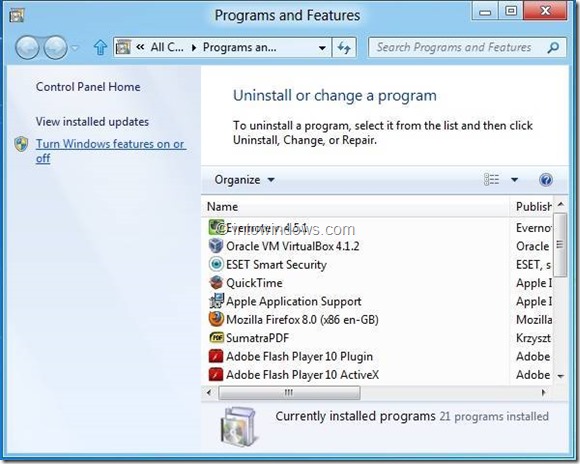
Task: Select the Evernote program icon
Action: 216,227
